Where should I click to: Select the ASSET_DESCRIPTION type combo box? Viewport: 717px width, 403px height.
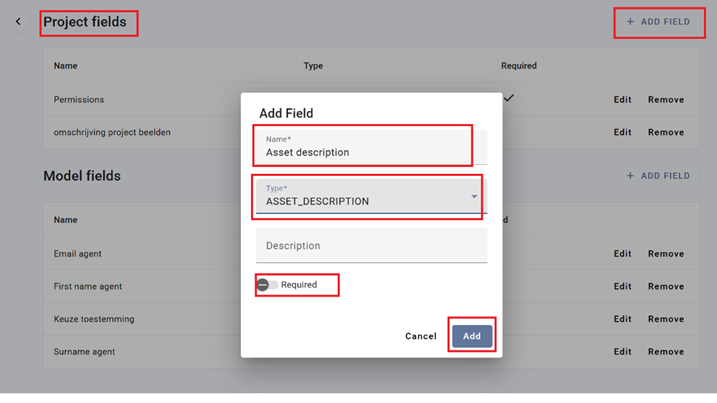click(x=371, y=196)
